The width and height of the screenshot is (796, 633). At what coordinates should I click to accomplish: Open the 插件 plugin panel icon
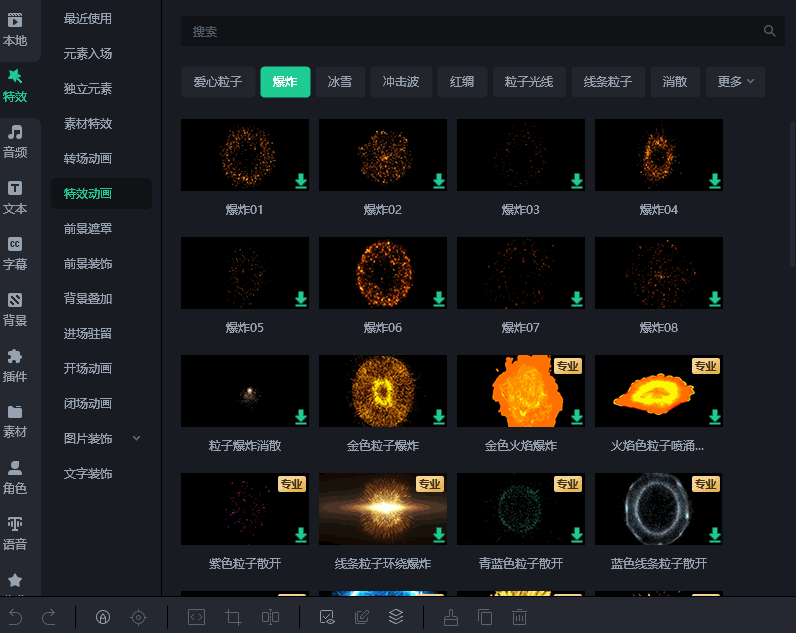(x=15, y=364)
